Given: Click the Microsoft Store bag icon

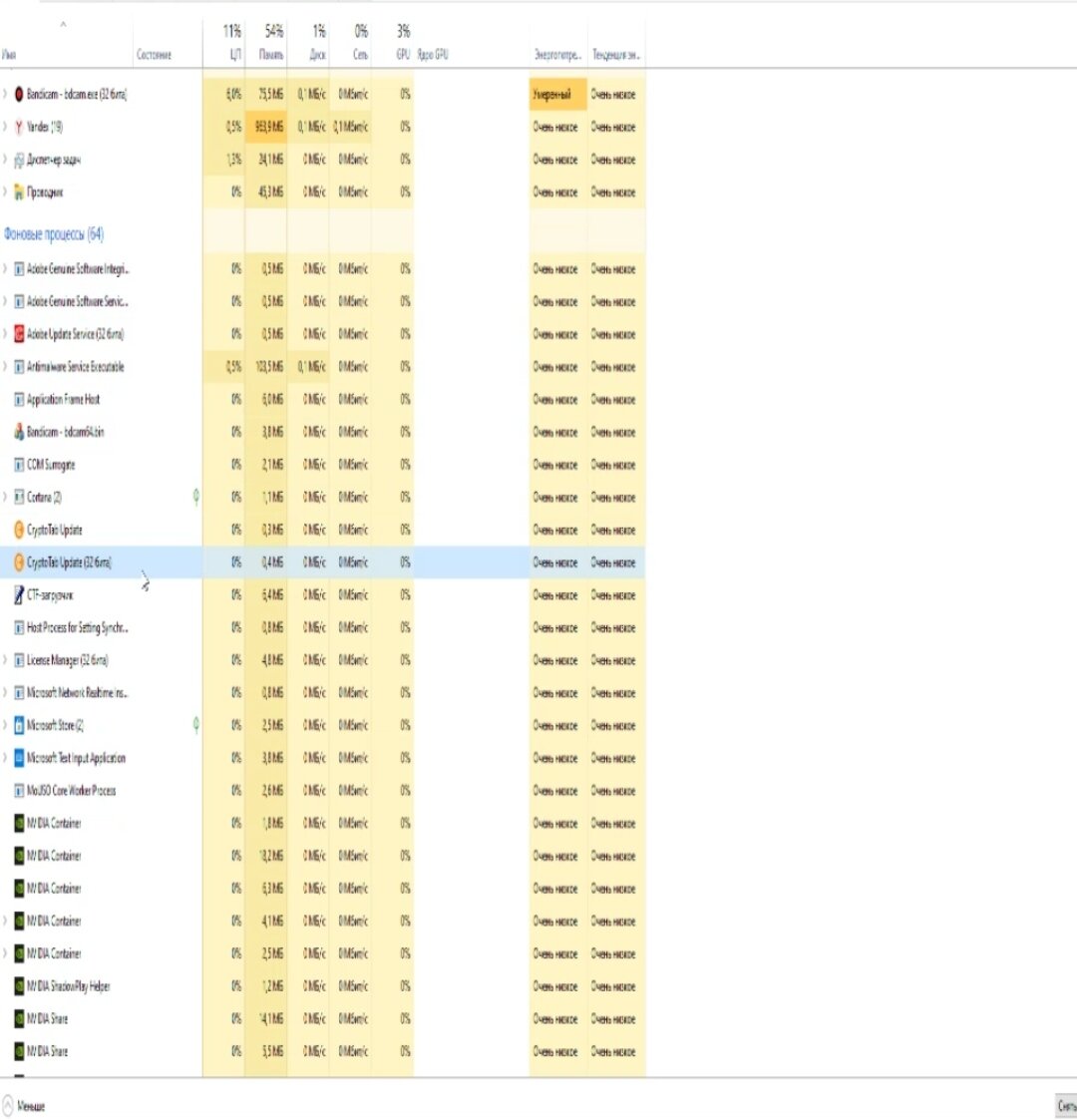Looking at the screenshot, I should click(x=19, y=726).
